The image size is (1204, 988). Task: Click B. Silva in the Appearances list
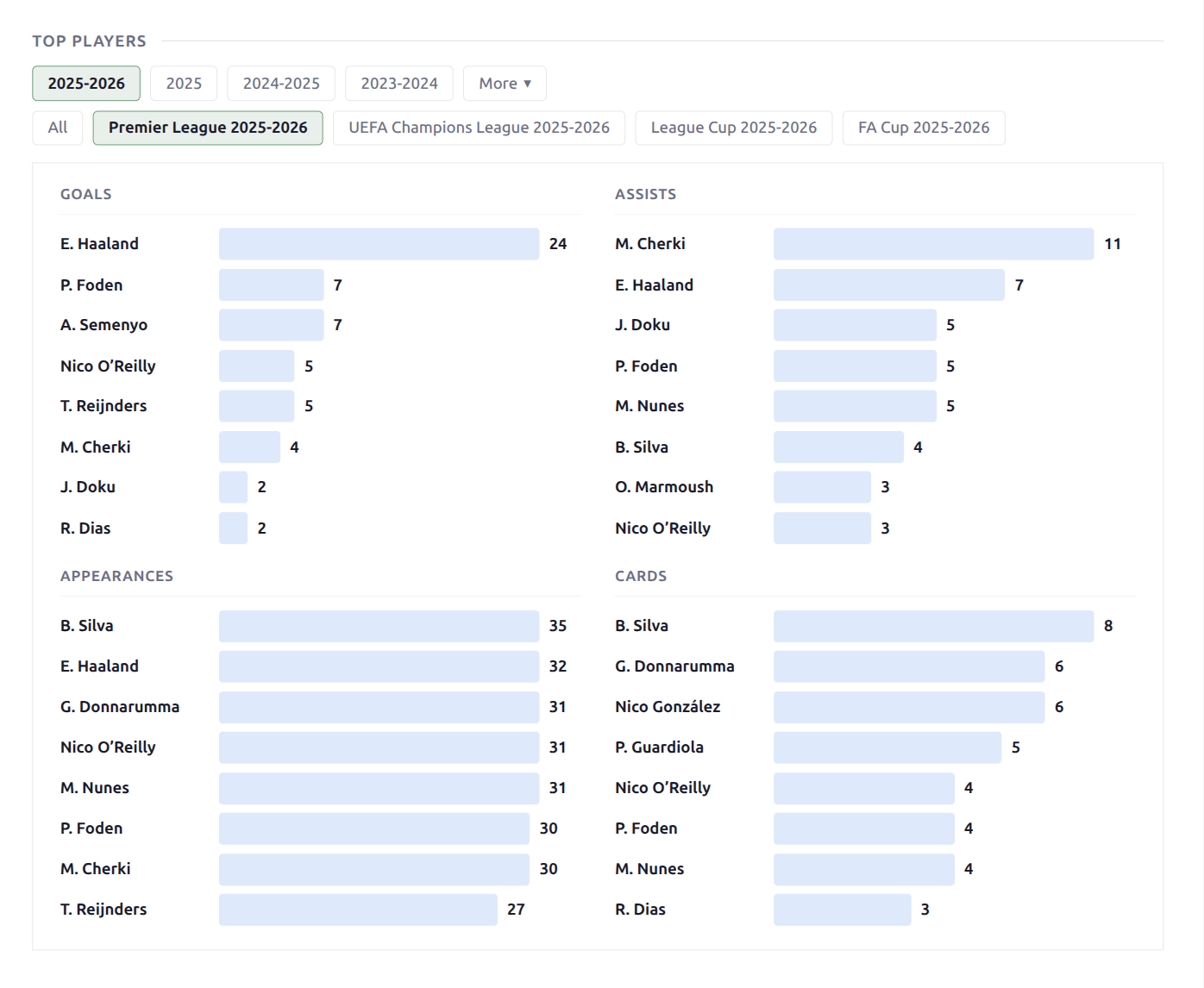tap(87, 626)
